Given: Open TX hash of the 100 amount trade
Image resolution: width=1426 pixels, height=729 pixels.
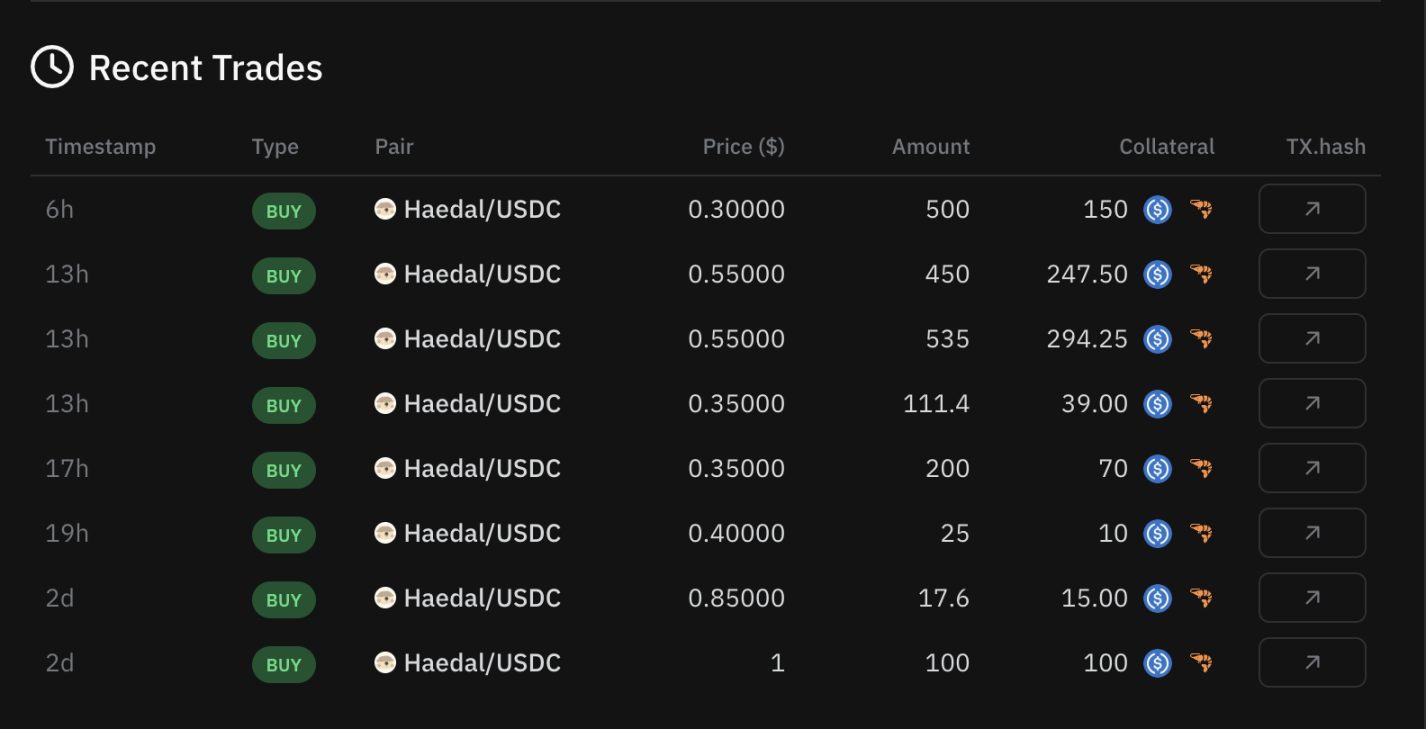Looking at the screenshot, I should (1311, 663).
